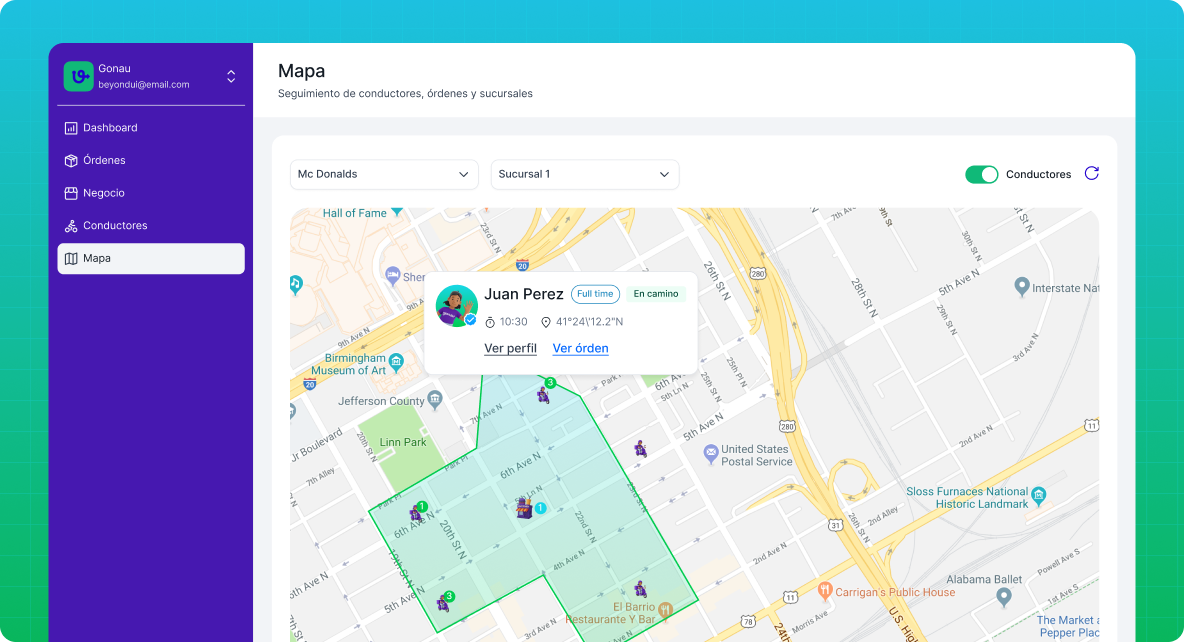
Task: Click the Órdenes box icon
Action: pyautogui.click(x=71, y=160)
